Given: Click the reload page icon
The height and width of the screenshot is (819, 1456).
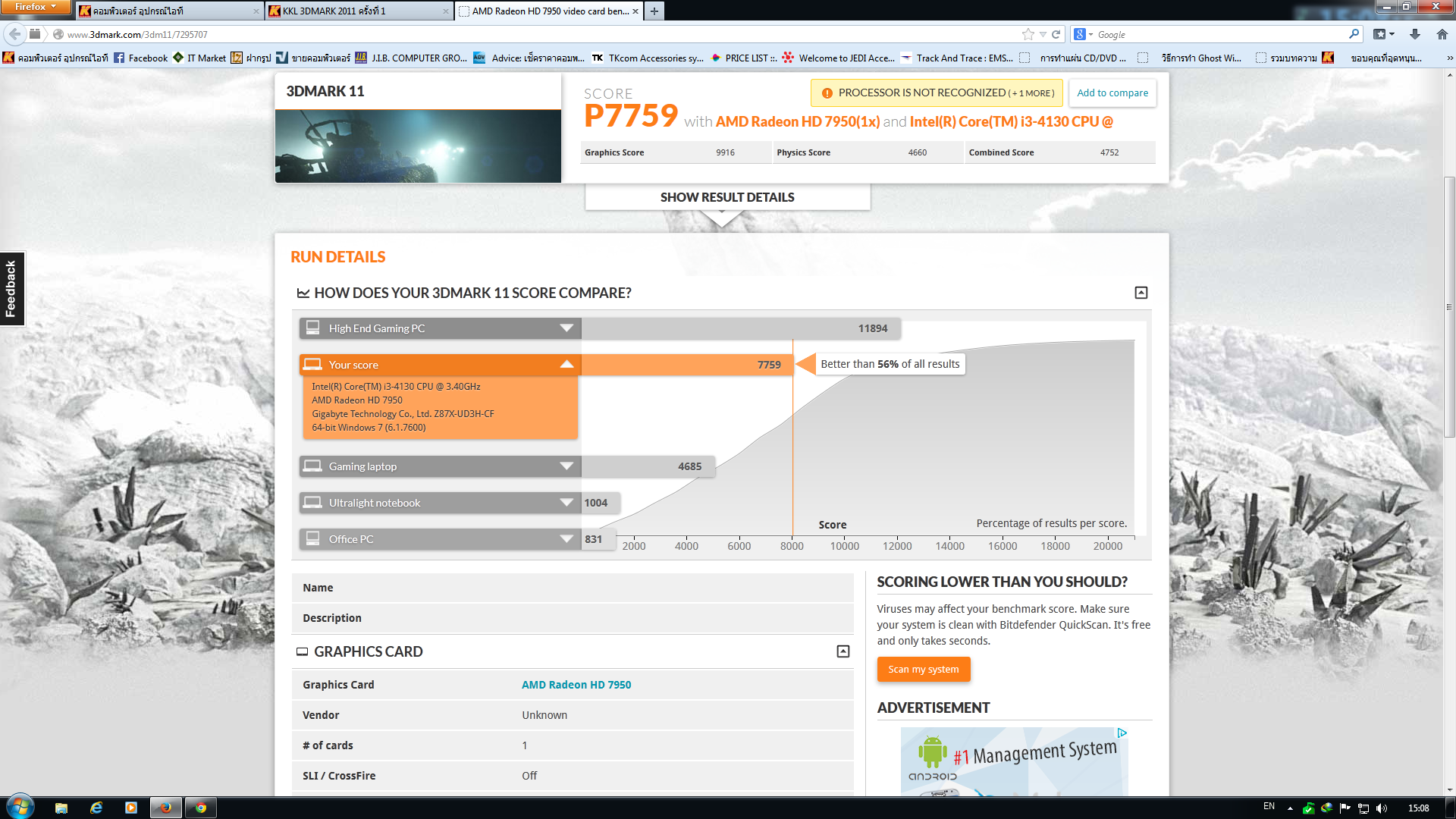Looking at the screenshot, I should (x=1056, y=34).
